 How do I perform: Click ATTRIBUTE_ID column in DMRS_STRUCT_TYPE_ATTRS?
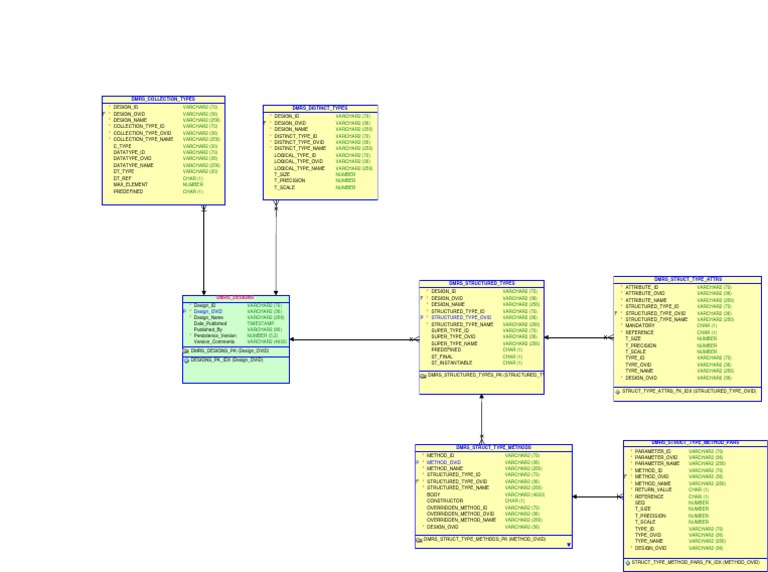(642, 287)
